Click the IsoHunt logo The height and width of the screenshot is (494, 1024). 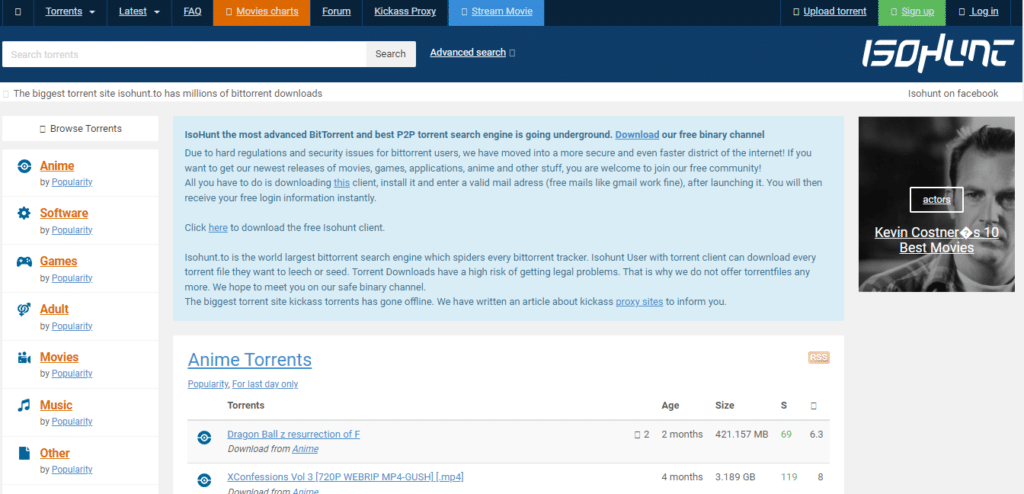tap(938, 54)
